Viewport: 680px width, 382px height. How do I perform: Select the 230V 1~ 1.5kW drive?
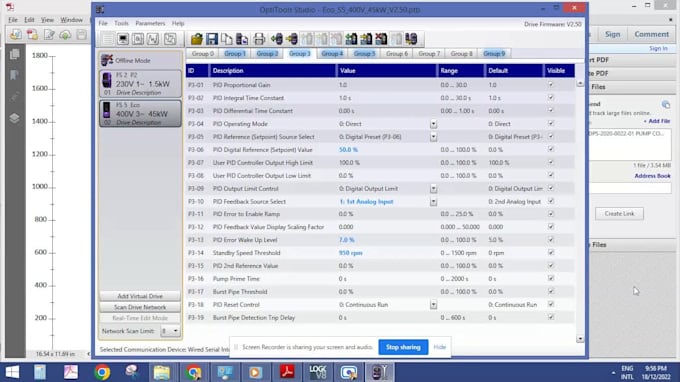click(x=140, y=84)
